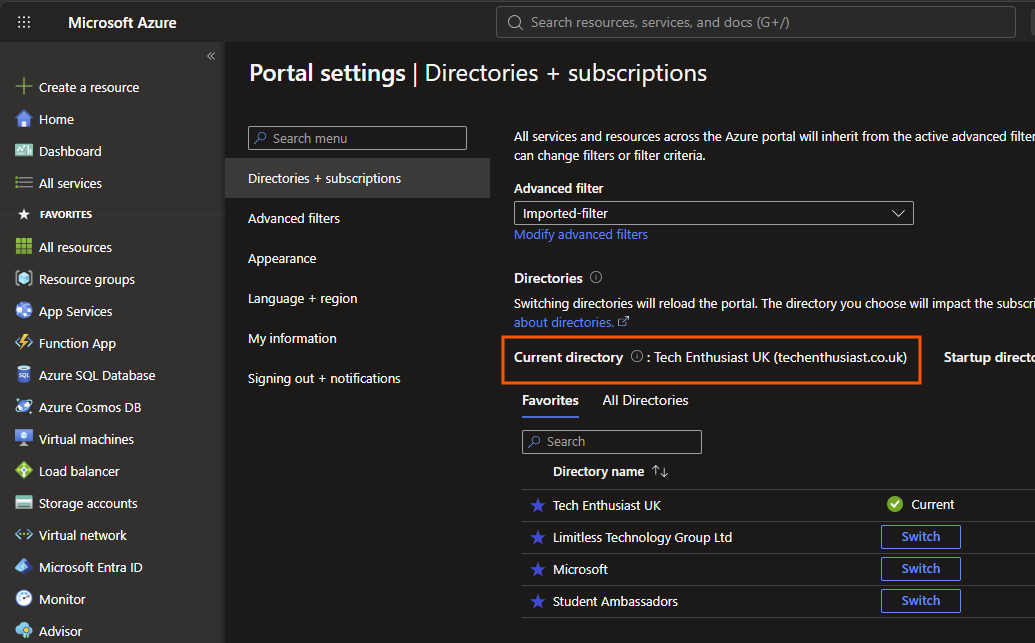Expand the Imported-filter advanced filter dropdown

714,213
